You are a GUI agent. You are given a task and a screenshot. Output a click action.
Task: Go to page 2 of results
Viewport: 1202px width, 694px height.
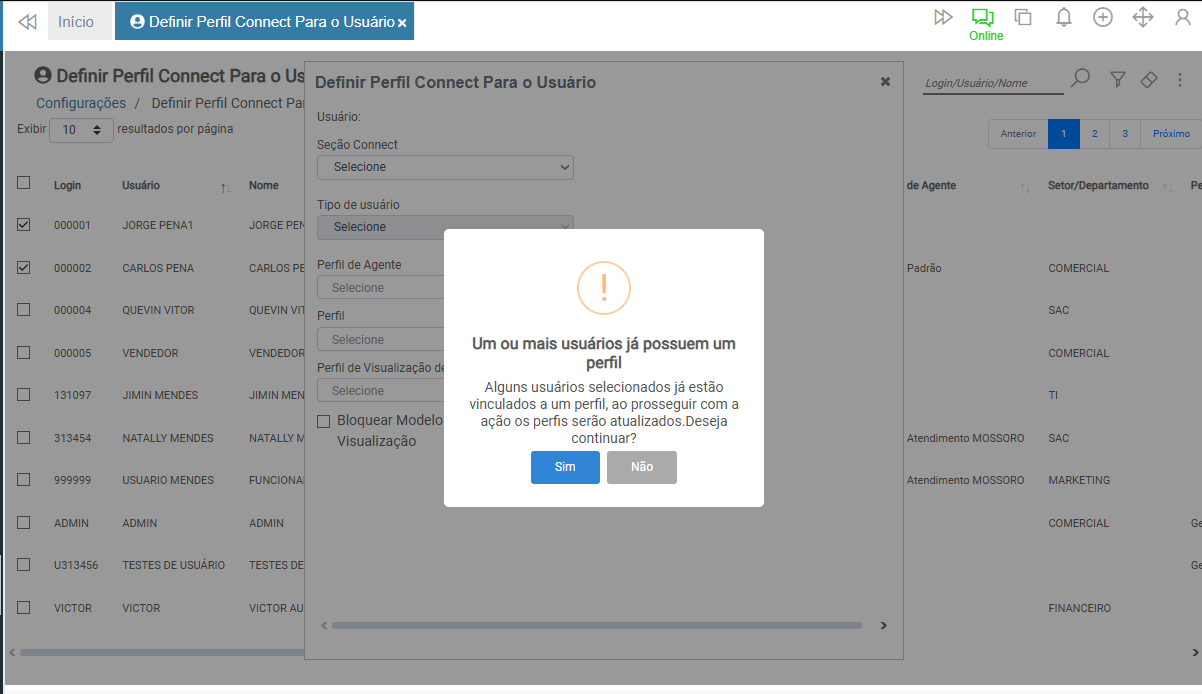pos(1095,134)
